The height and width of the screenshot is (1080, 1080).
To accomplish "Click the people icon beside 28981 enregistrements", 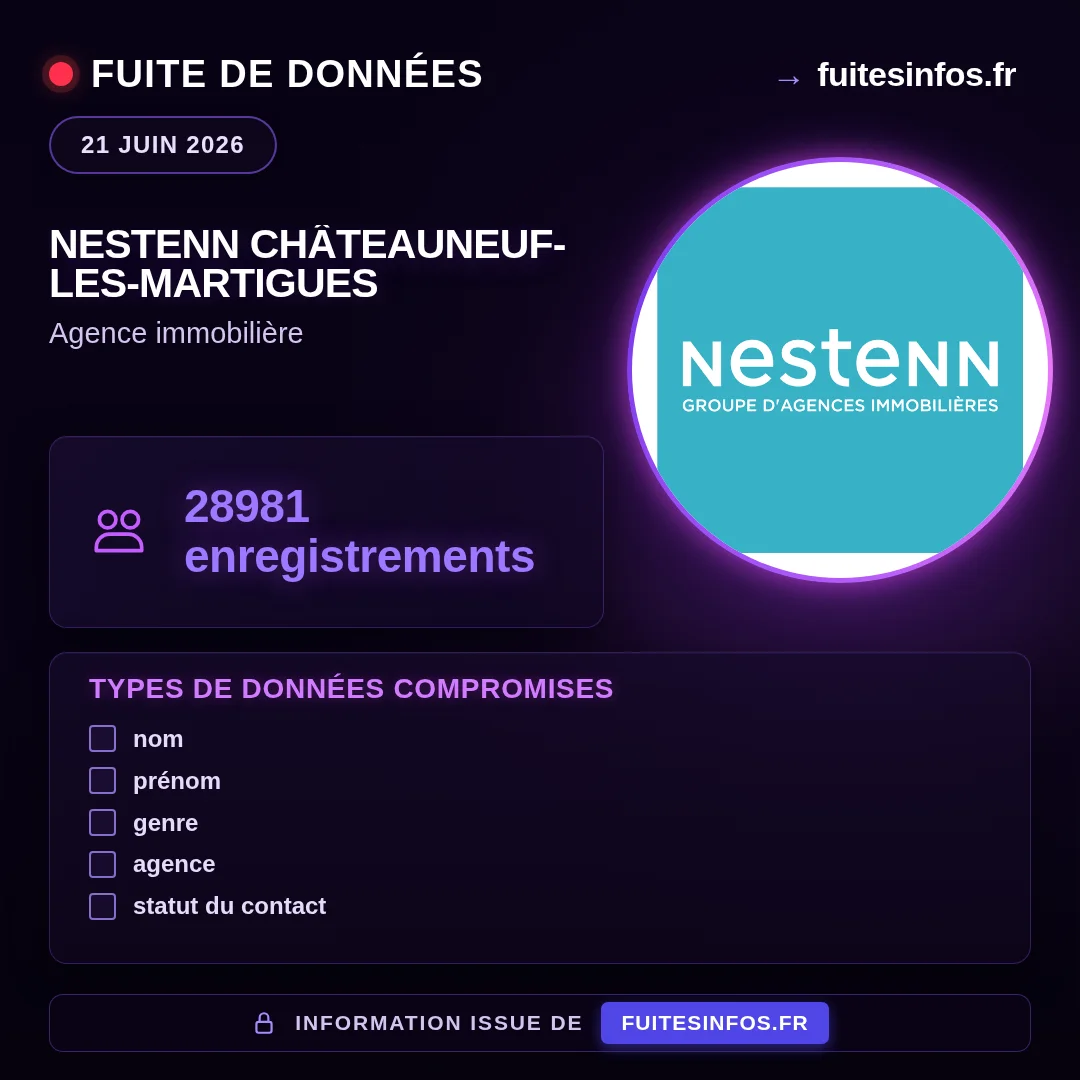I will pyautogui.click(x=119, y=531).
